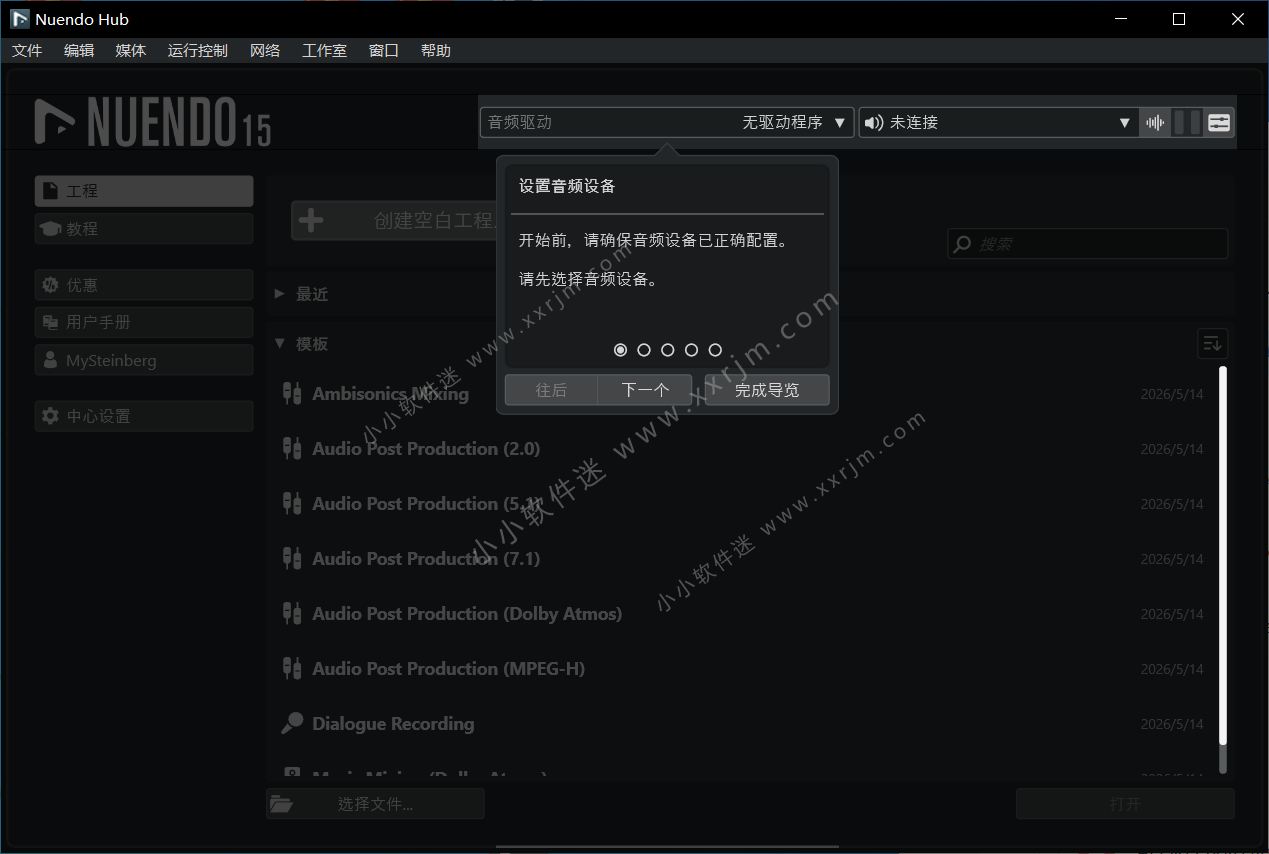Open 中心设置 (Hub Settings) gear item
This screenshot has width=1269, height=854.
[x=144, y=416]
